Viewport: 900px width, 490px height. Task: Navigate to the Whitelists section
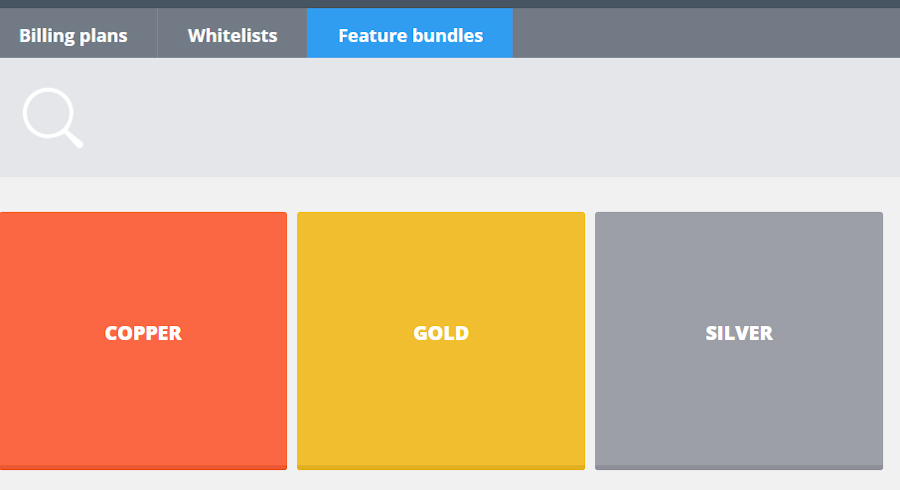[x=232, y=36]
